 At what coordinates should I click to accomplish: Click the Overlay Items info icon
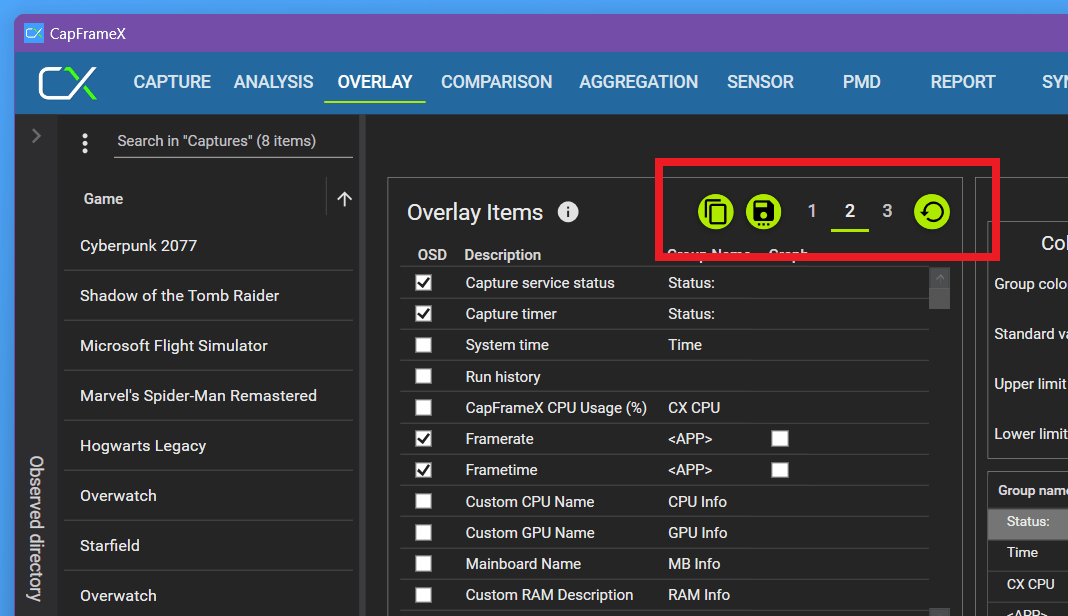click(x=568, y=212)
